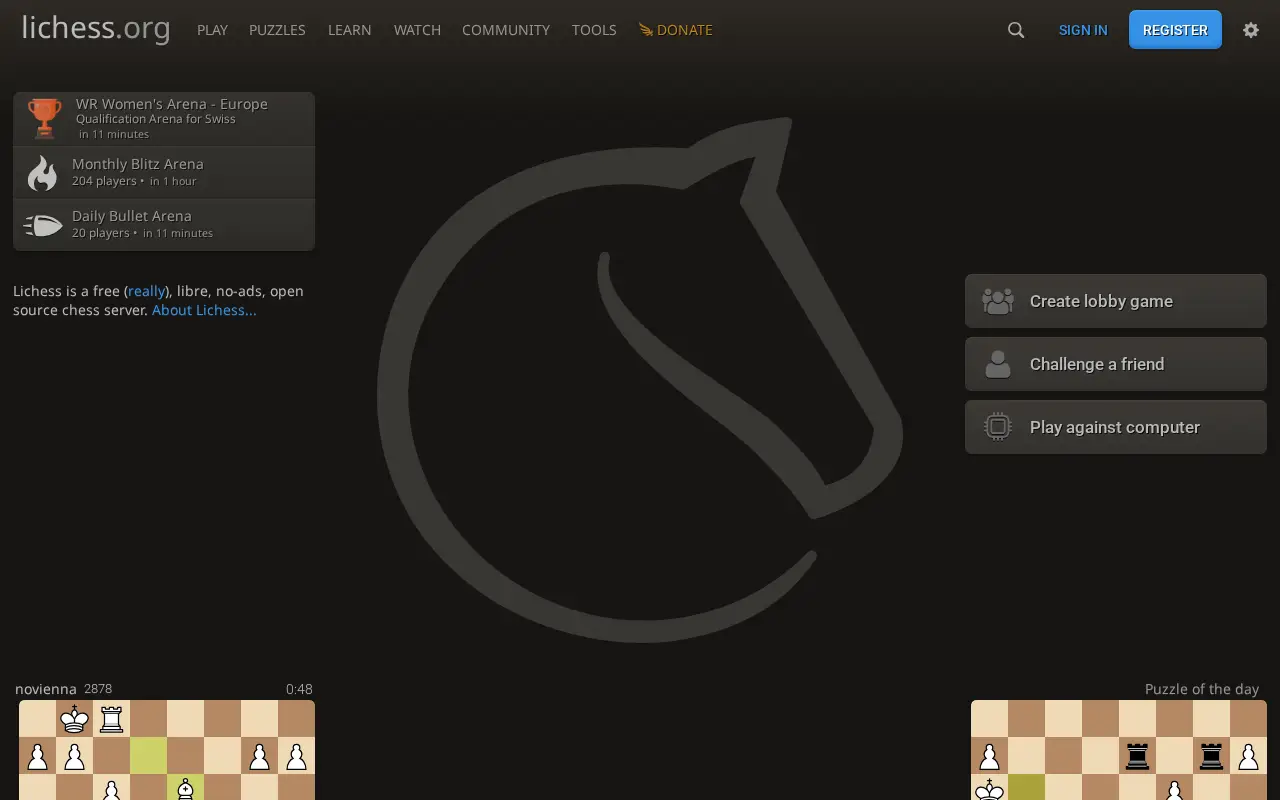The image size is (1280, 800).
Task: Click the 0:48 clock on featured game
Action: pyautogui.click(x=299, y=689)
